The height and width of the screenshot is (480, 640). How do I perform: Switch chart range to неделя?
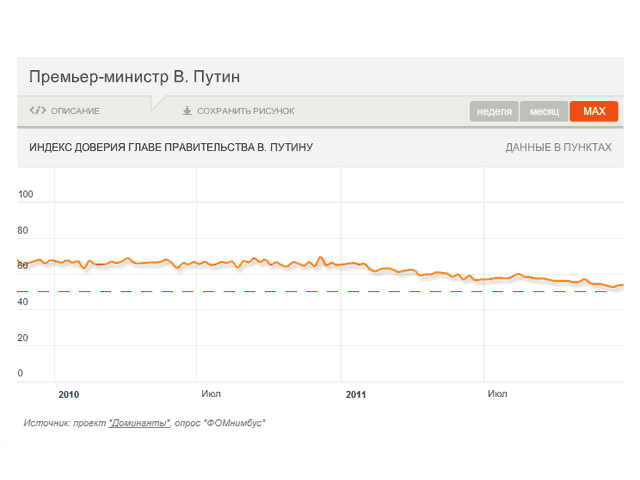pyautogui.click(x=495, y=111)
